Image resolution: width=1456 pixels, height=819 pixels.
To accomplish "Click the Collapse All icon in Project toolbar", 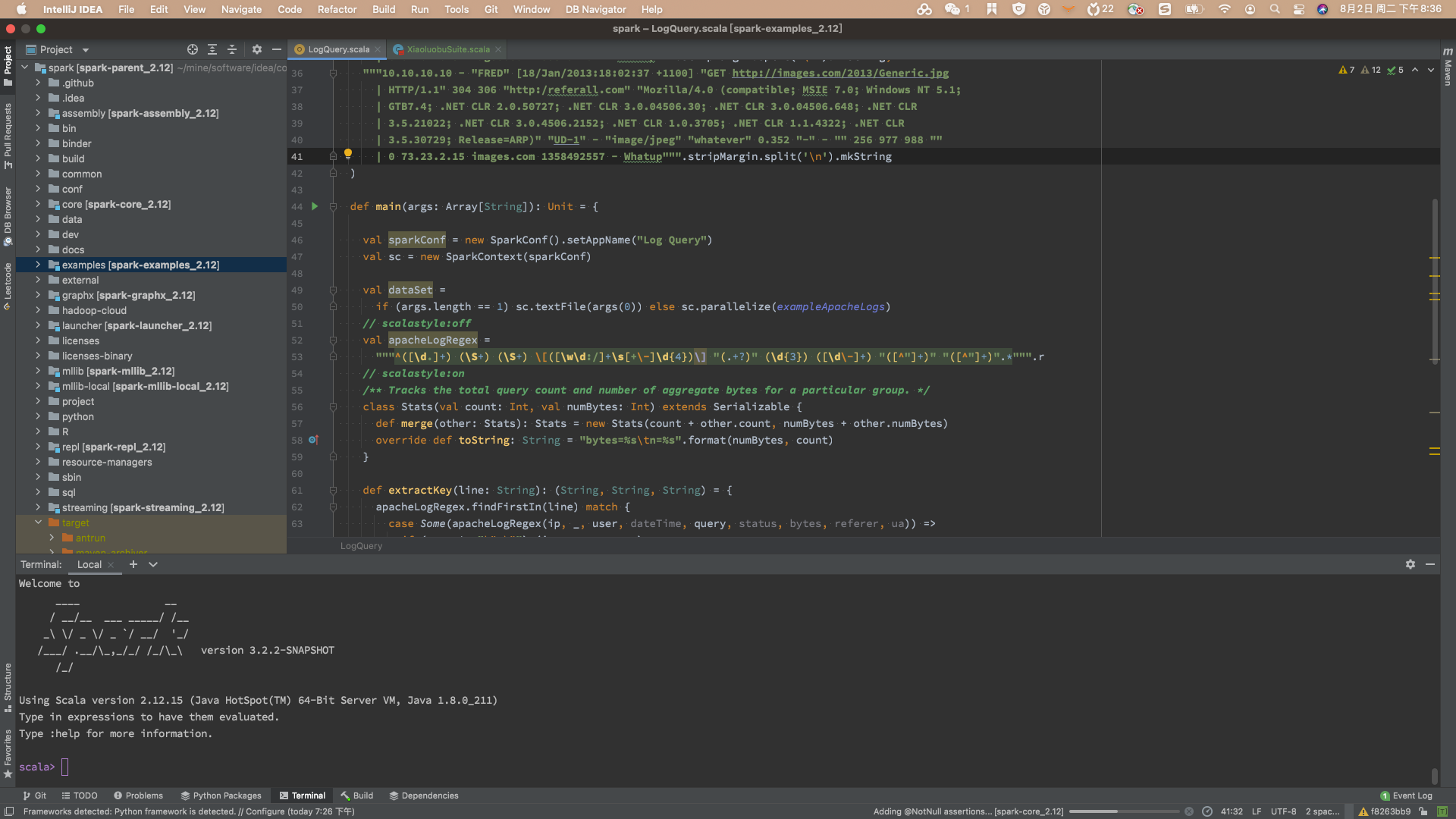I will [x=232, y=49].
